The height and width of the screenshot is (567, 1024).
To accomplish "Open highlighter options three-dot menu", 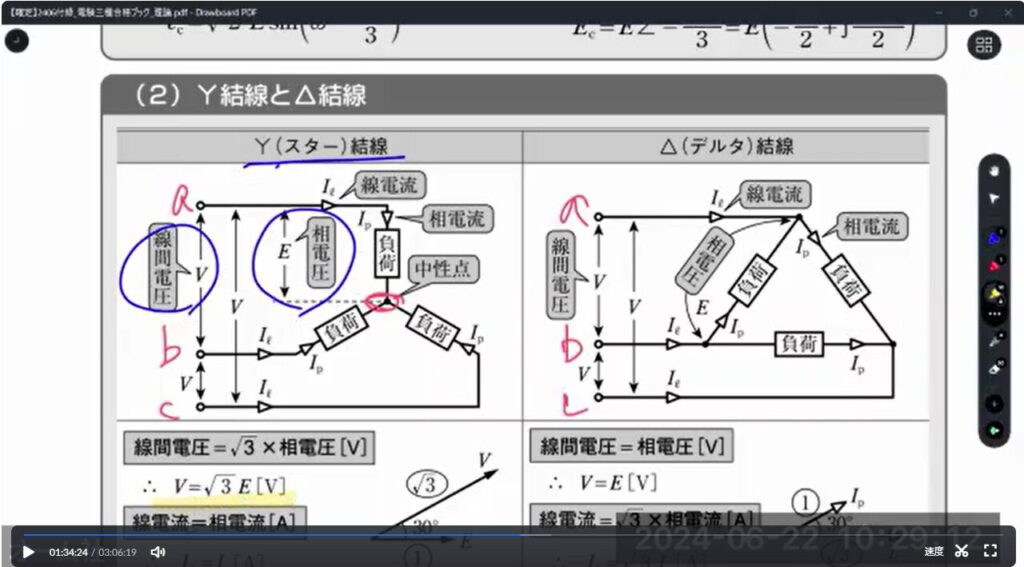I will [x=994, y=314].
